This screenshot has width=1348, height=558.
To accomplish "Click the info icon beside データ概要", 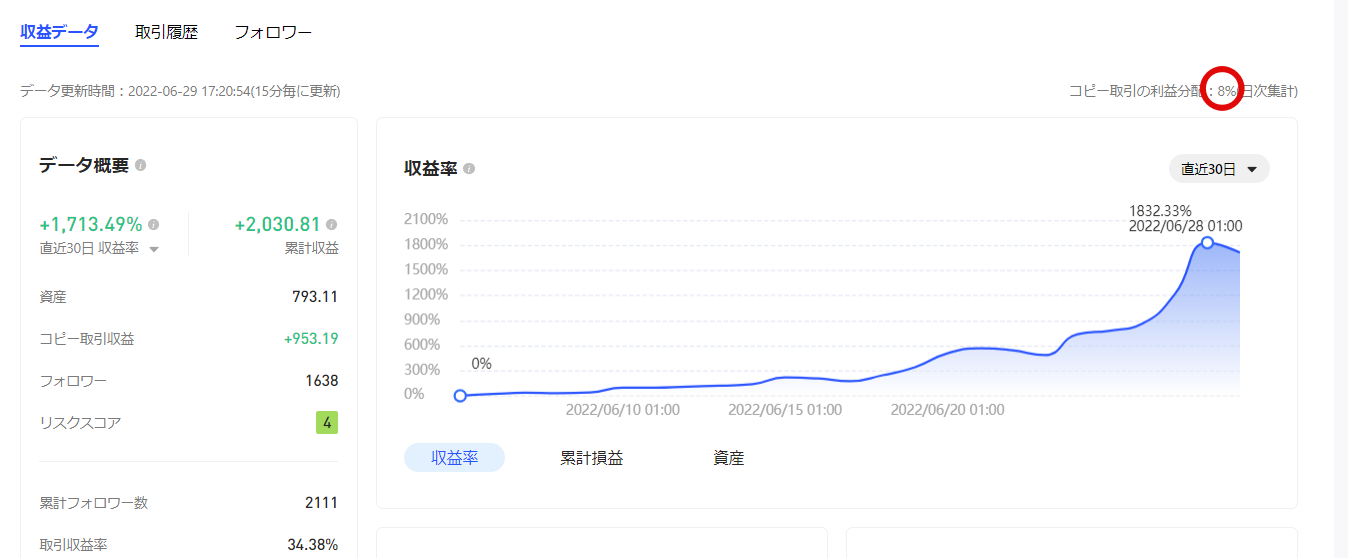I will tap(141, 165).
